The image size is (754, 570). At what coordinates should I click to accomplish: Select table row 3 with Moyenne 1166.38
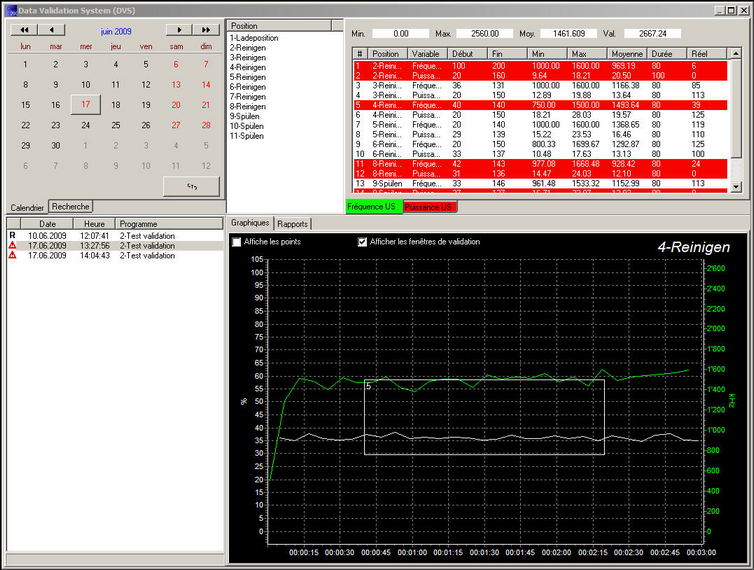pyautogui.click(x=540, y=85)
